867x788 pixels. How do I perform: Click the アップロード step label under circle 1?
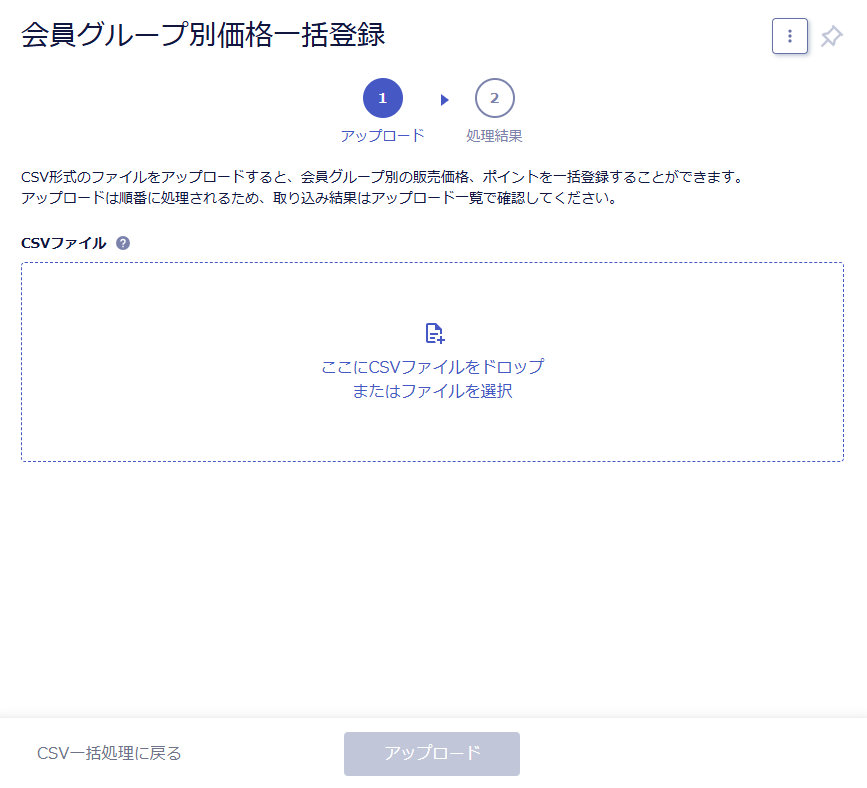pos(383,135)
